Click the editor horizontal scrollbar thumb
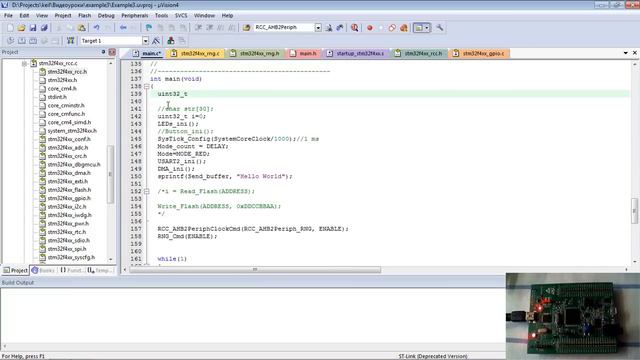 (x=255, y=270)
